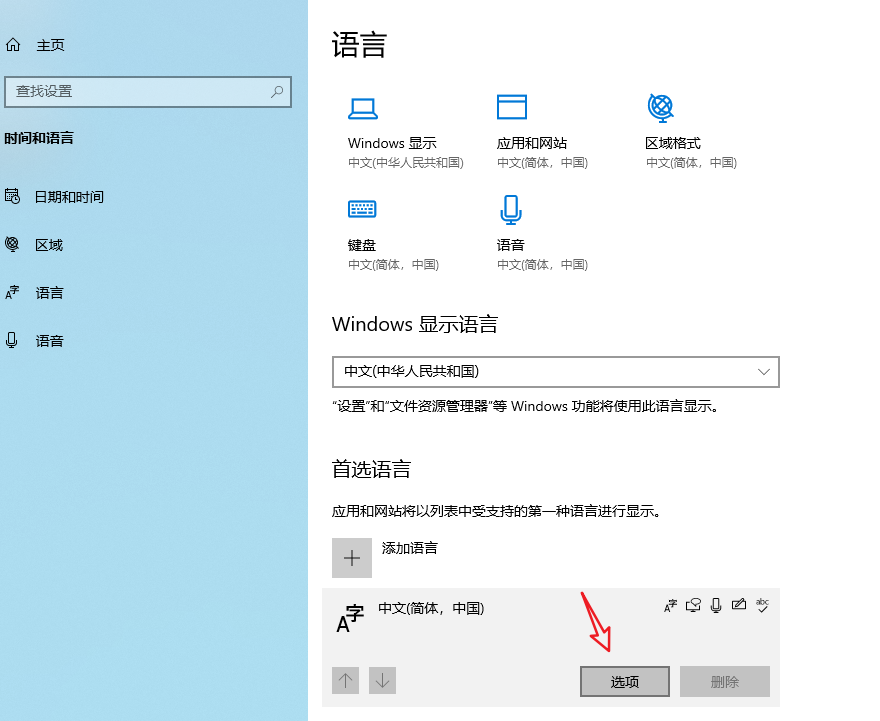Image resolution: width=880 pixels, height=721 pixels.
Task: Click the display language feature icon
Action: (x=670, y=605)
